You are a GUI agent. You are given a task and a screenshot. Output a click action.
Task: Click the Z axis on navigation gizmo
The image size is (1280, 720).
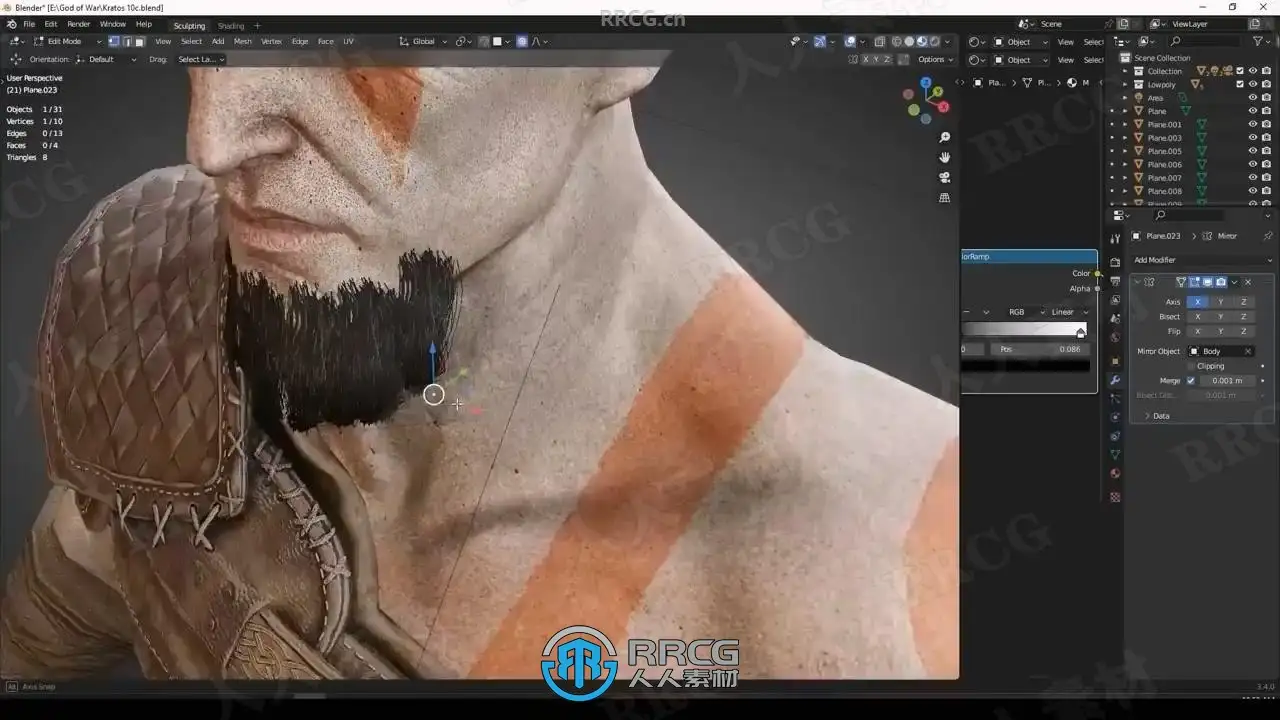click(927, 84)
